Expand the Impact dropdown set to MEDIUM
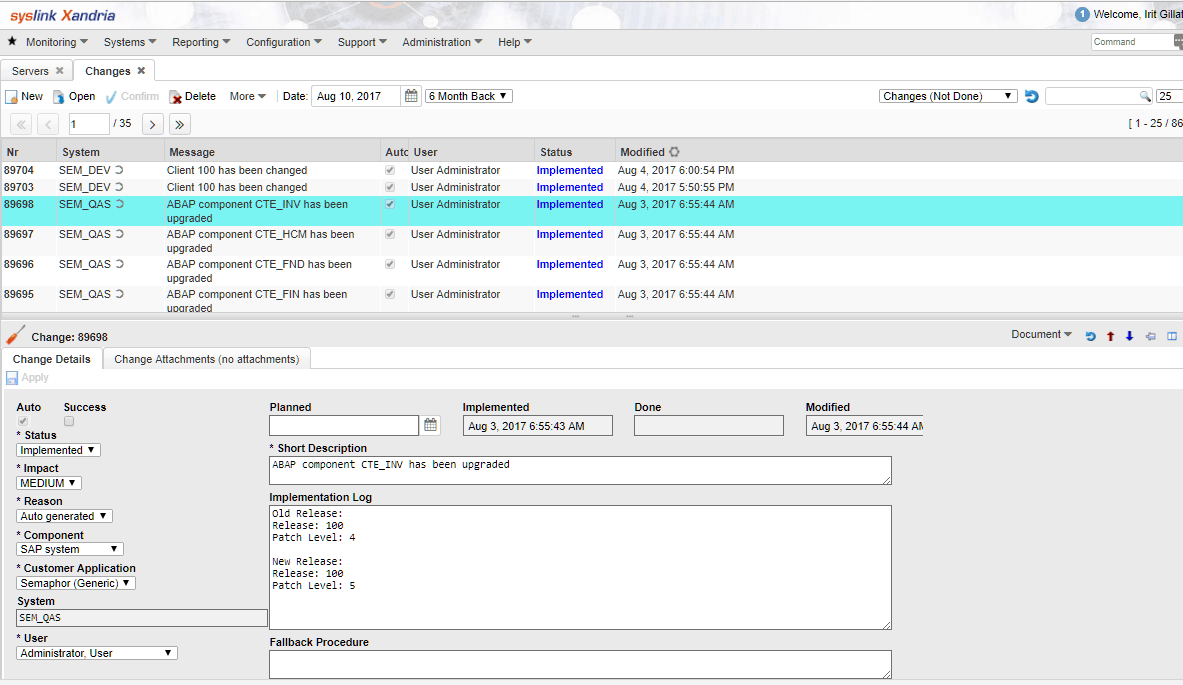 49,483
